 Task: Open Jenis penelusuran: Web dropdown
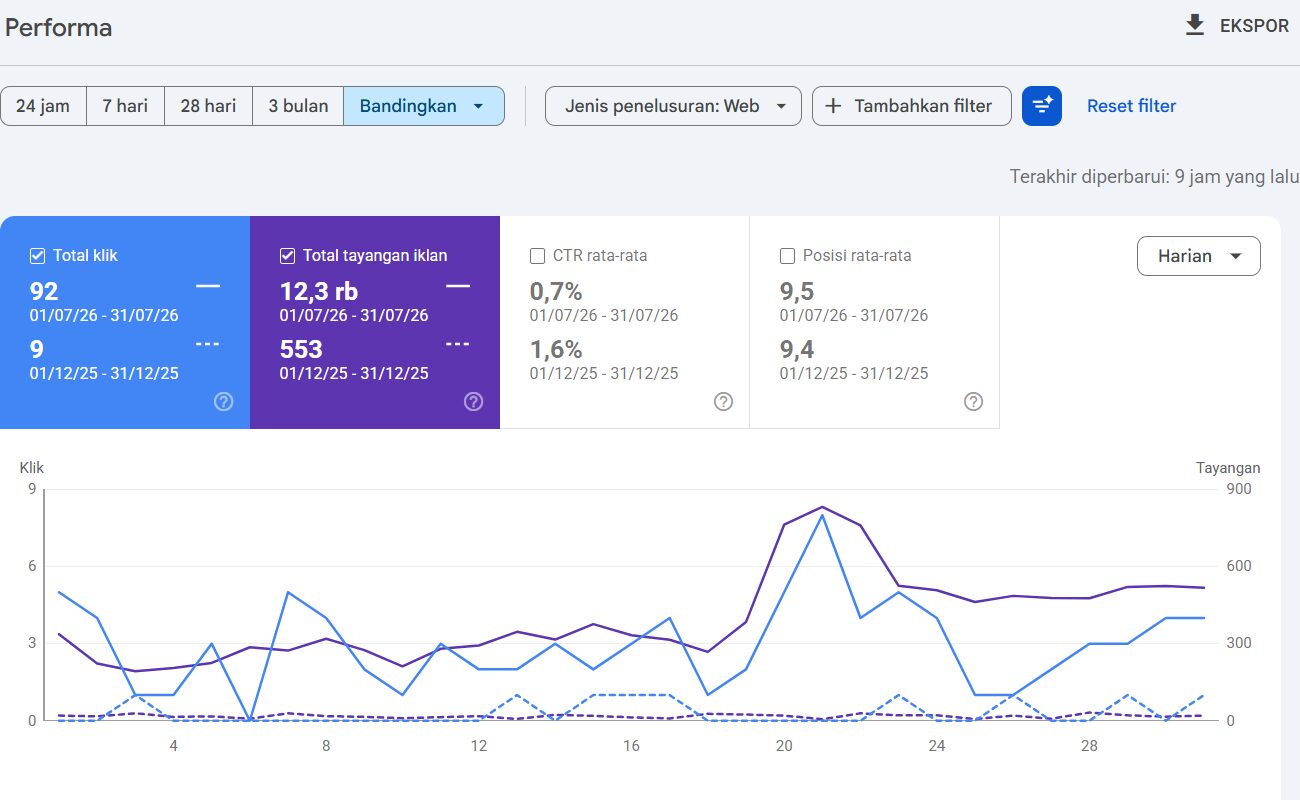click(x=673, y=106)
